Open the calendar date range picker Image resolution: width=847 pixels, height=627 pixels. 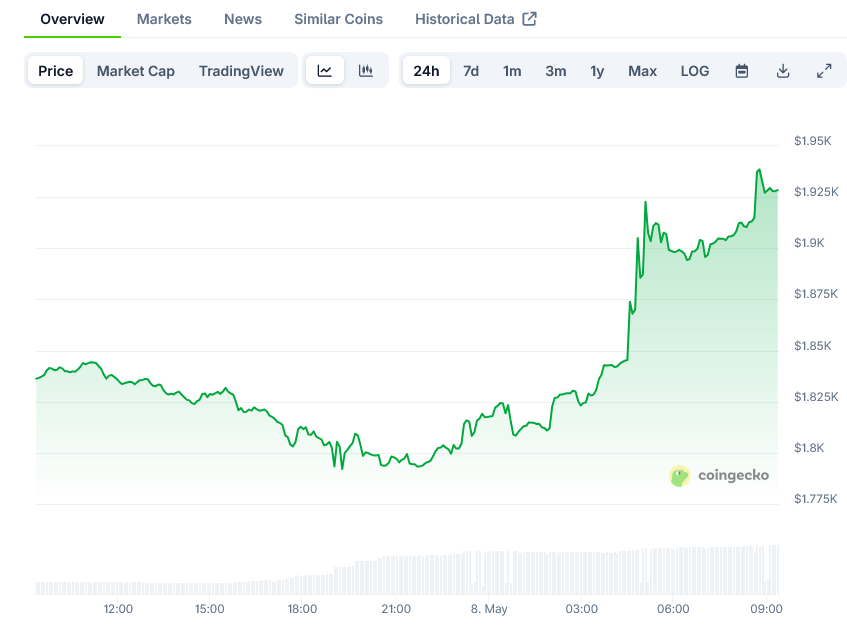(x=742, y=71)
